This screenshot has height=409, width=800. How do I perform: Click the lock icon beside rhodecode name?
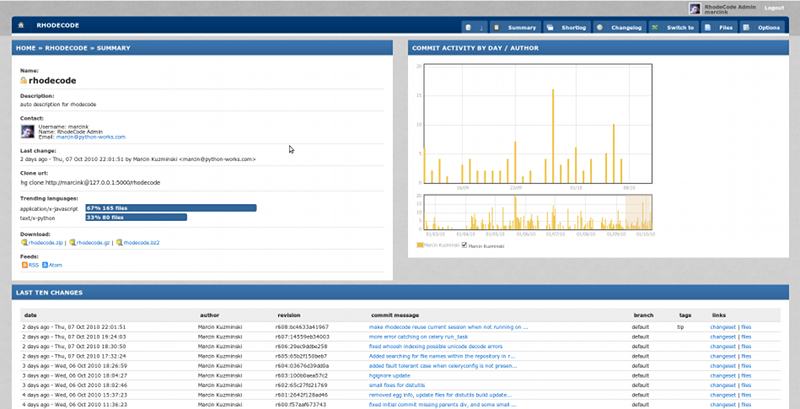coord(24,80)
